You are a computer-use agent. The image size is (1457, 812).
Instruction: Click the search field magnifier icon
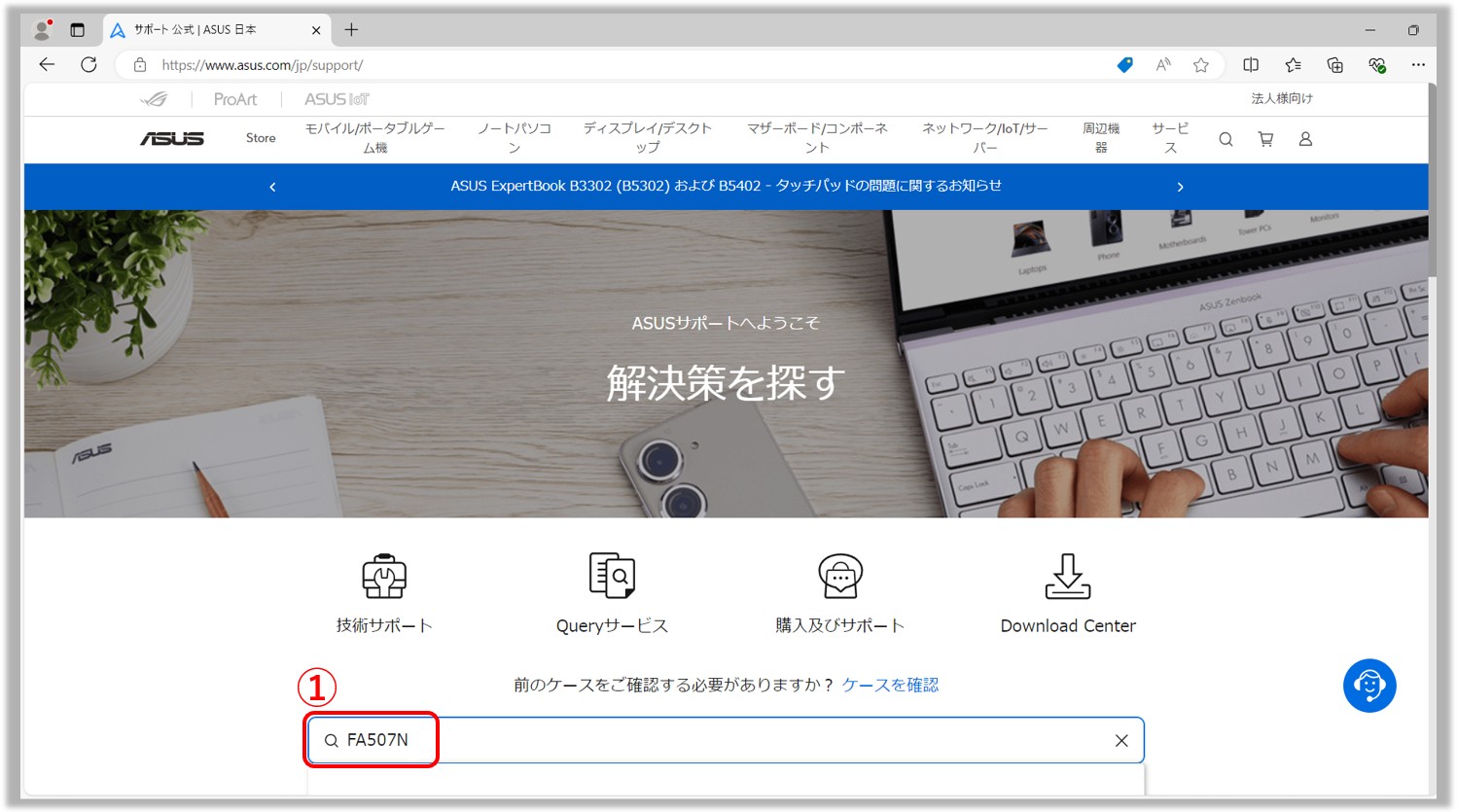[332, 741]
